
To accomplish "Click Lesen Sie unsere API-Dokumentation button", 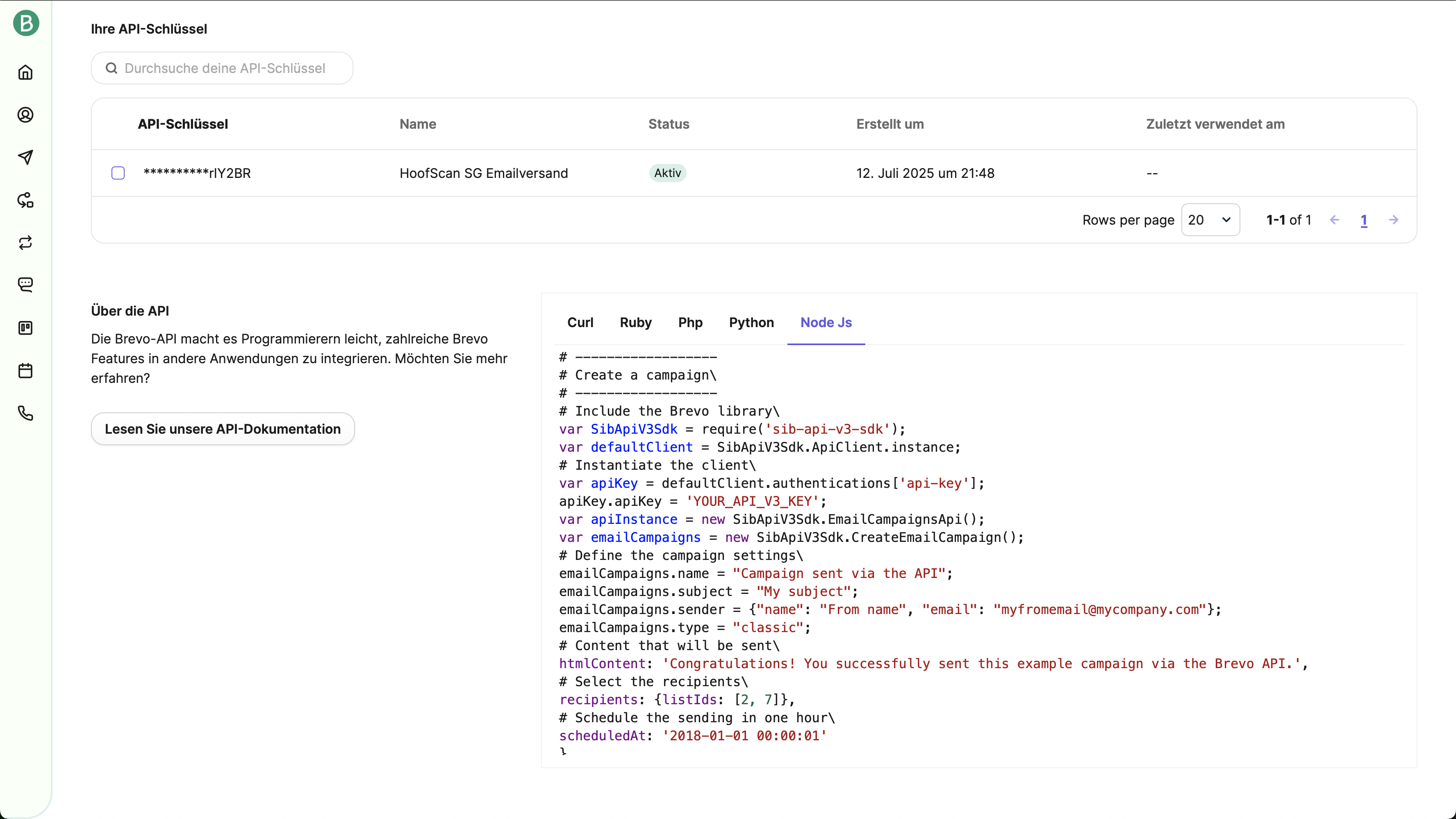I will (x=223, y=429).
